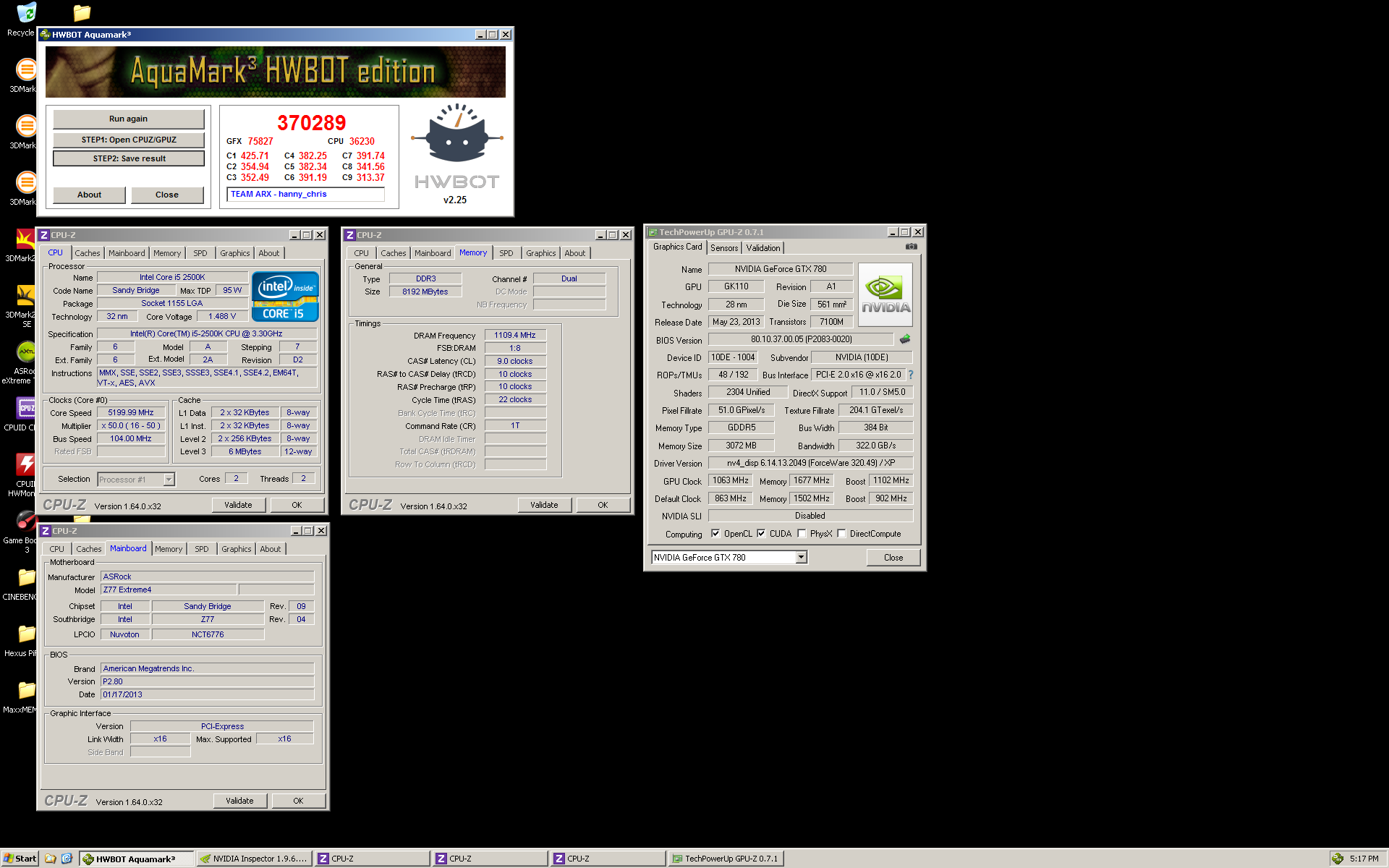1389x868 pixels.
Task: Click Validate in CPU-Z memory window
Action: (x=544, y=505)
